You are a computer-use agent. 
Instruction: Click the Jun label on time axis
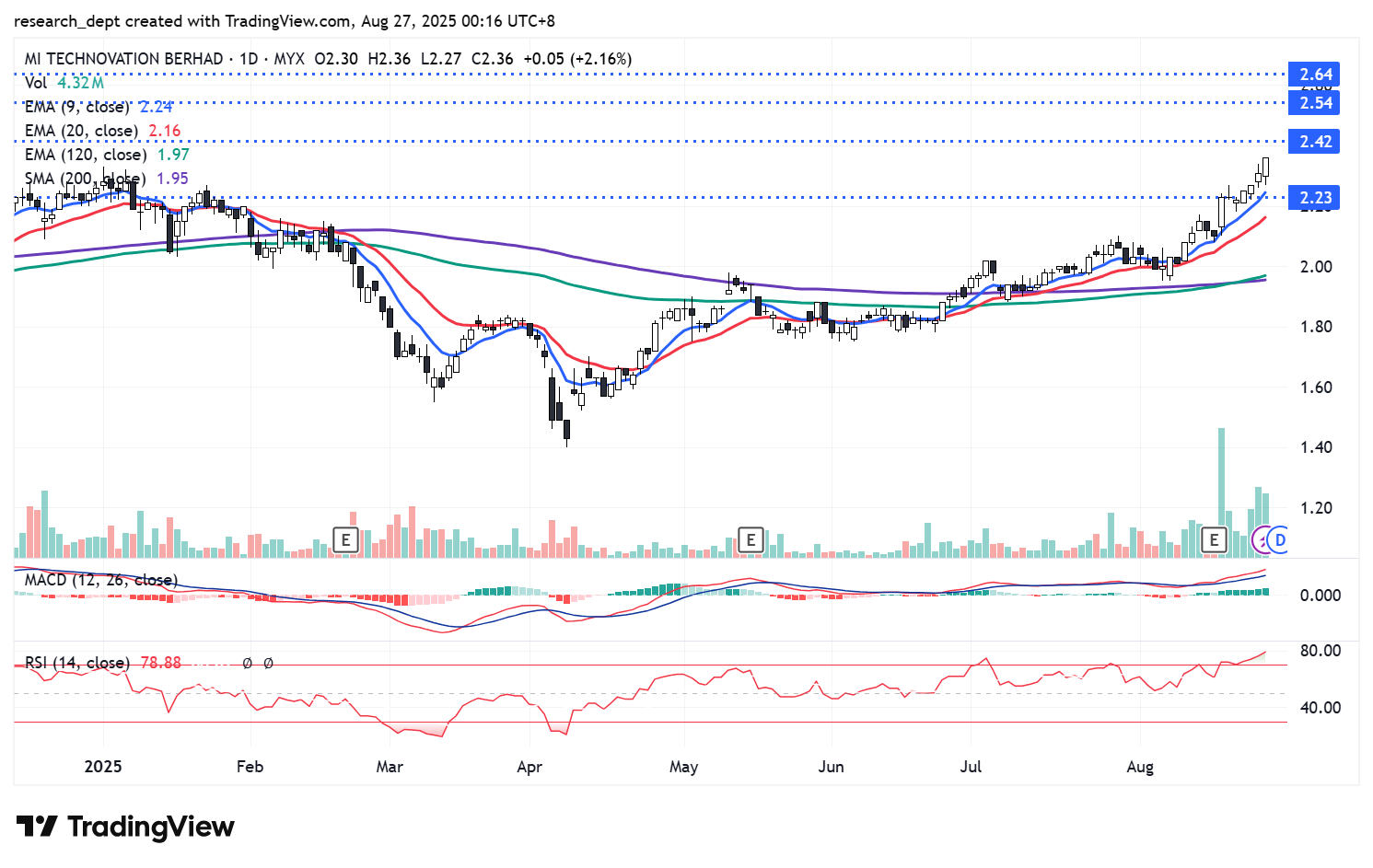pyautogui.click(x=831, y=767)
